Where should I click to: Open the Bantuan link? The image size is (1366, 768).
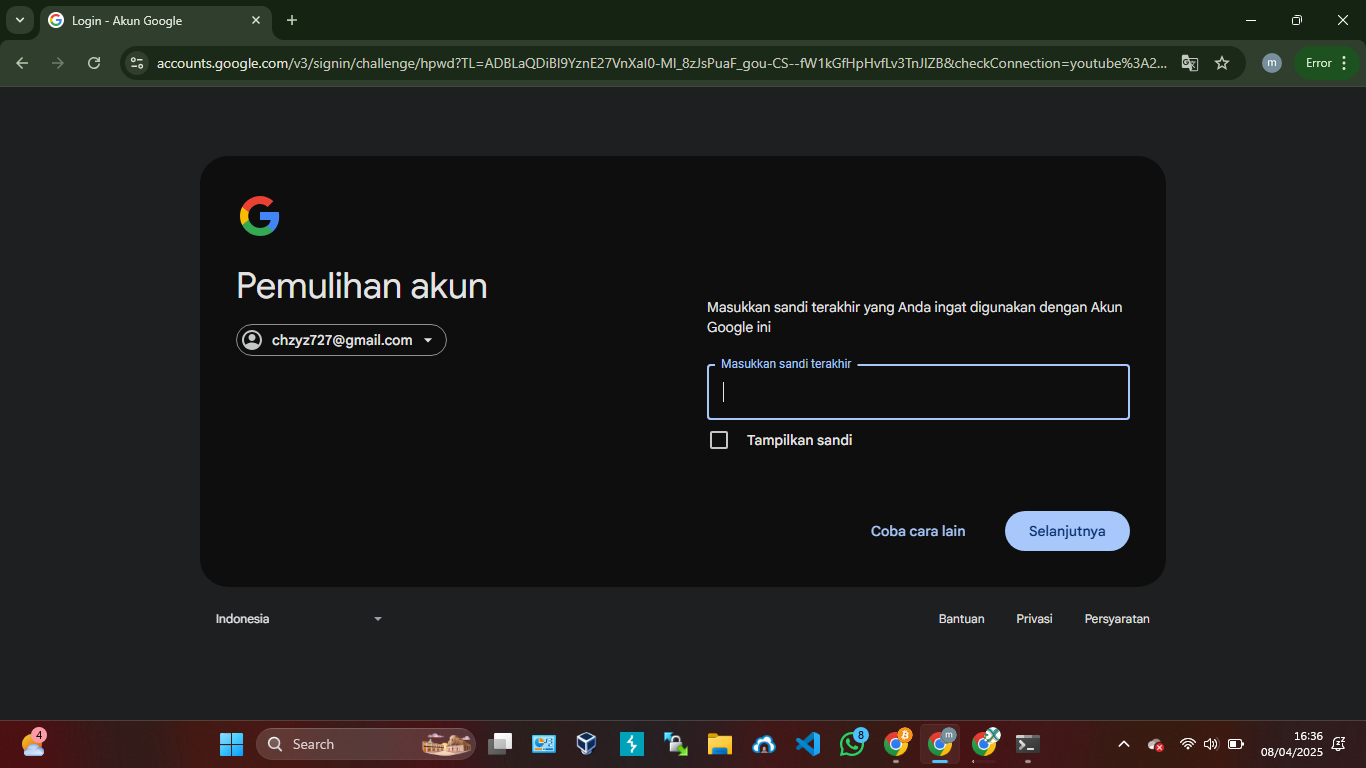tap(961, 619)
